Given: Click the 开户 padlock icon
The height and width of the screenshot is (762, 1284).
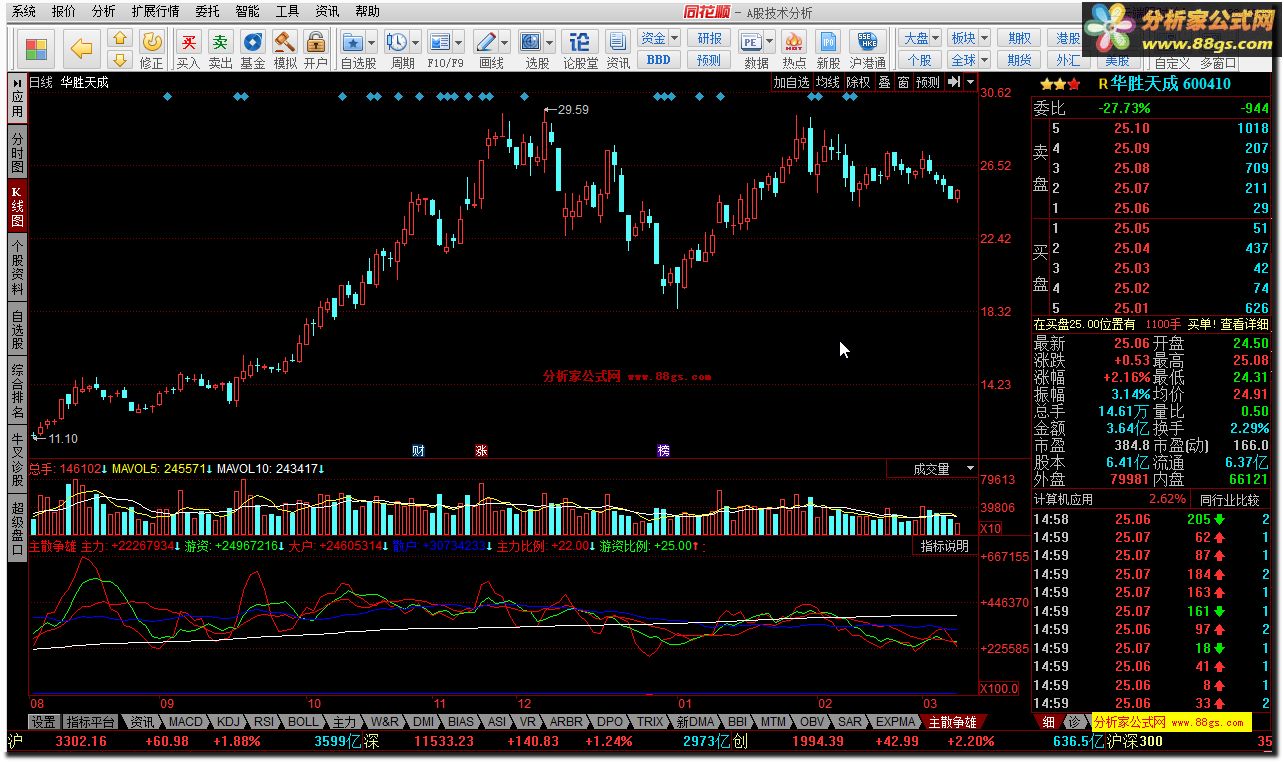Looking at the screenshot, I should click(316, 42).
